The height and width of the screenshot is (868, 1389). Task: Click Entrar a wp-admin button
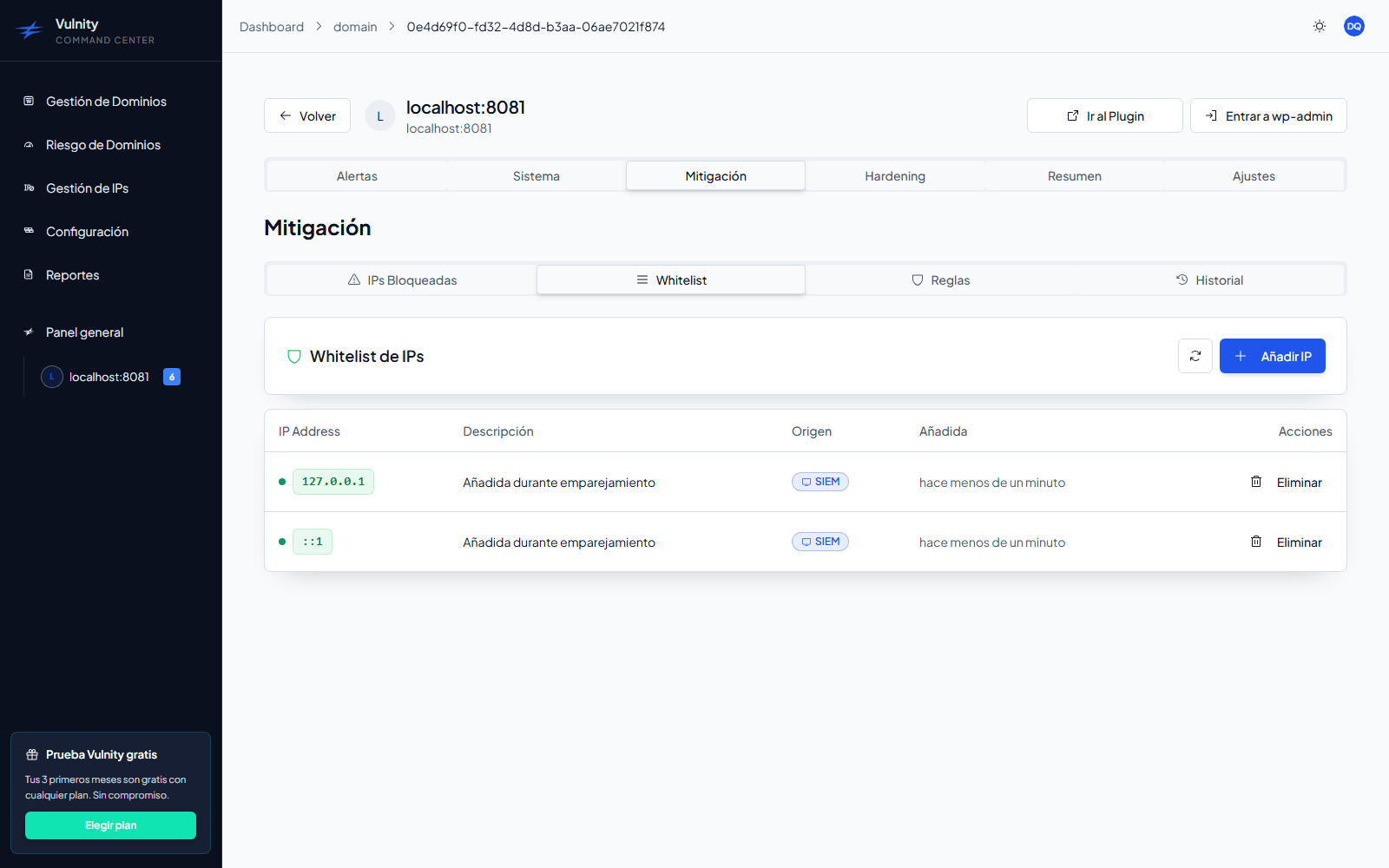[x=1268, y=115]
